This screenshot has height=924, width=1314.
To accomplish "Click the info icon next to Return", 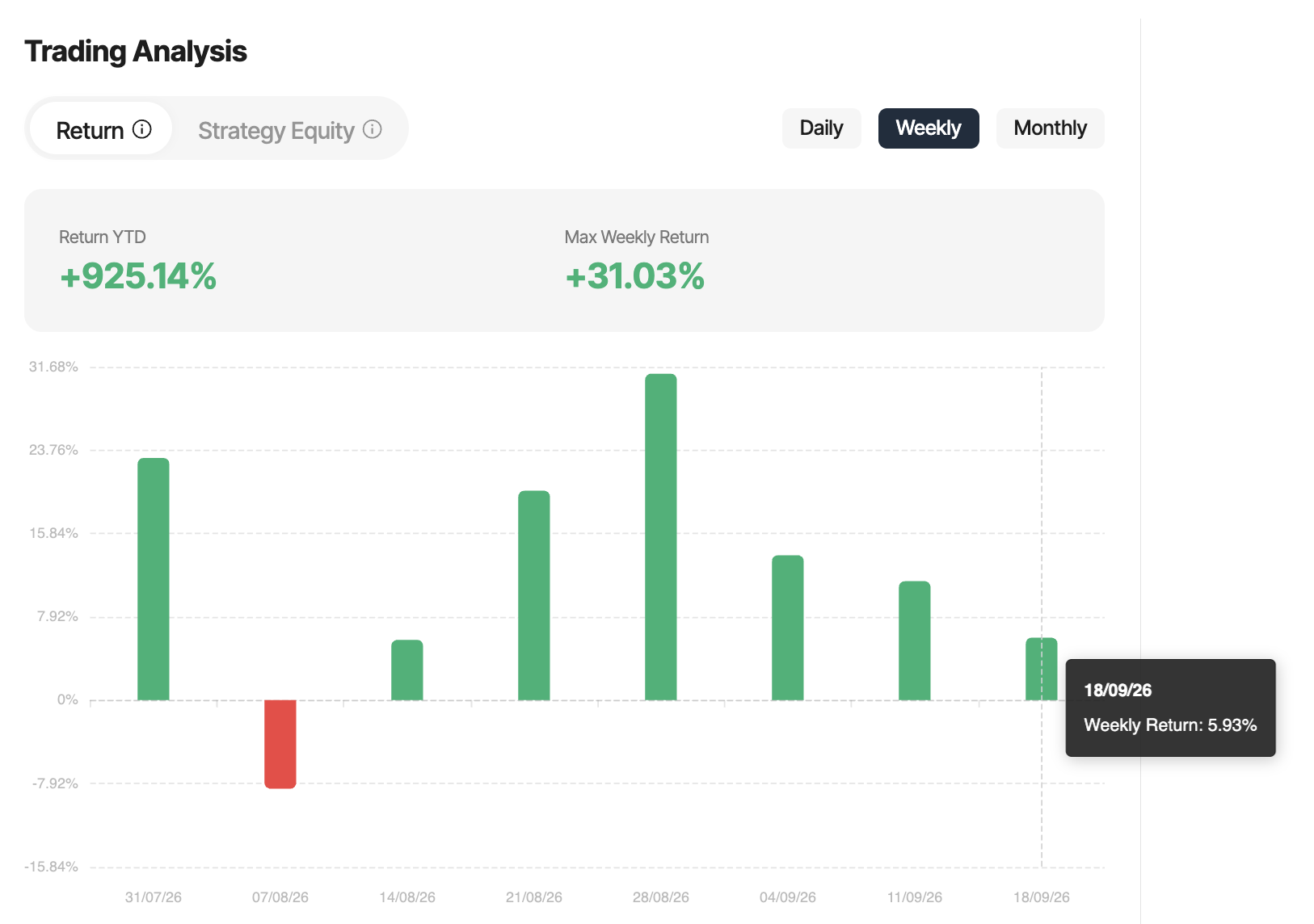I will point(142,129).
